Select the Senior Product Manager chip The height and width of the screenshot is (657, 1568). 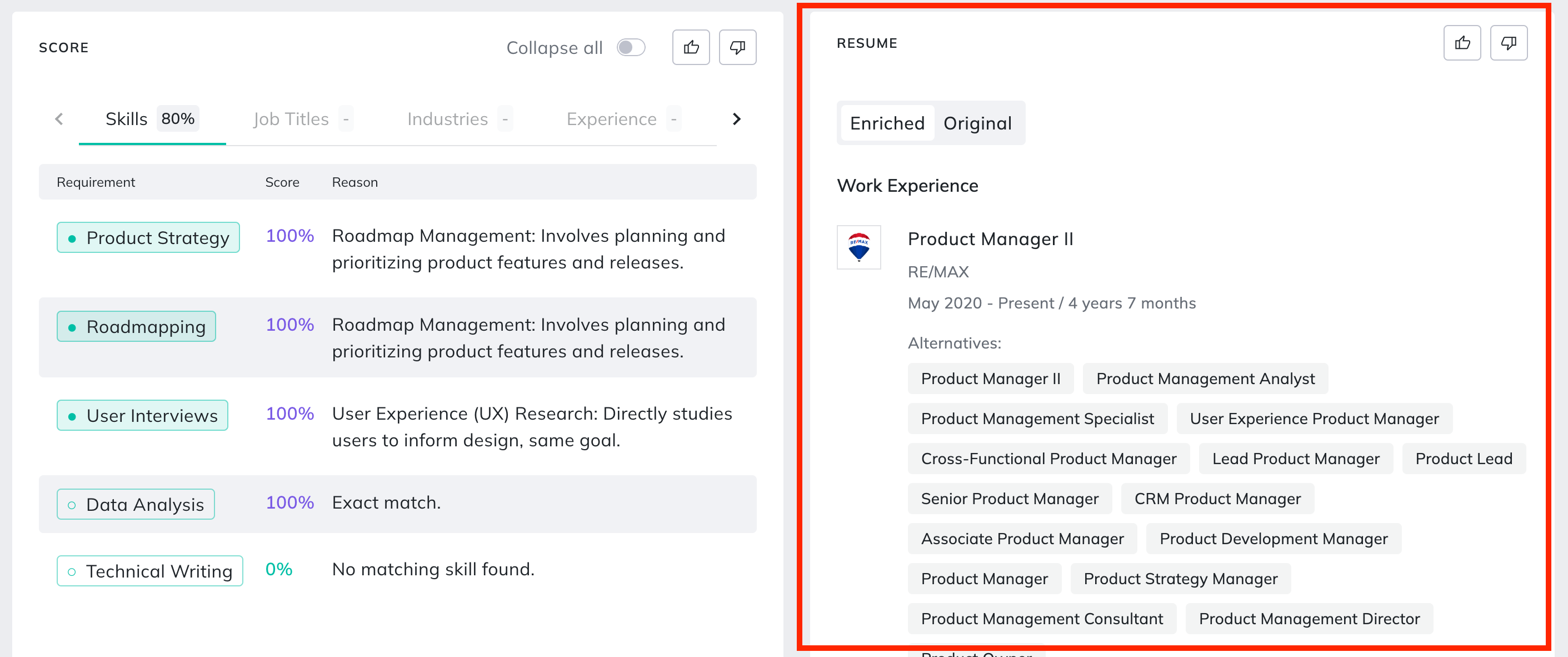click(x=1009, y=499)
